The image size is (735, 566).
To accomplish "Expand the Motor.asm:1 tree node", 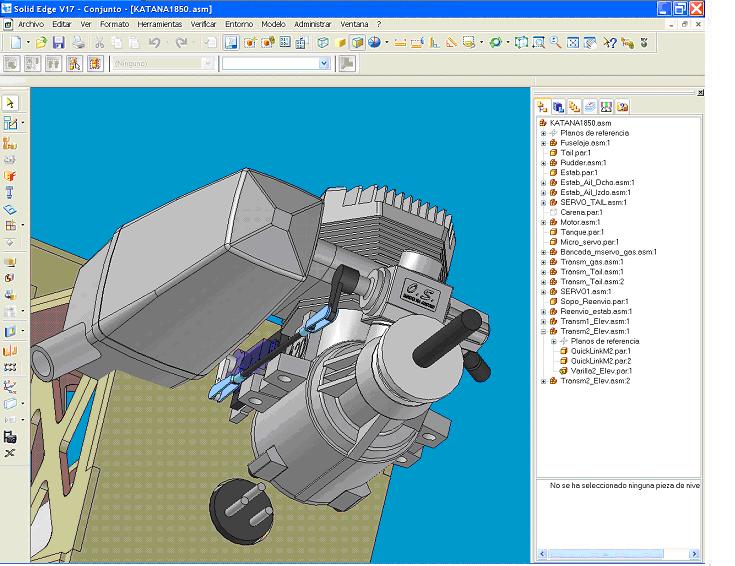I will (x=543, y=222).
